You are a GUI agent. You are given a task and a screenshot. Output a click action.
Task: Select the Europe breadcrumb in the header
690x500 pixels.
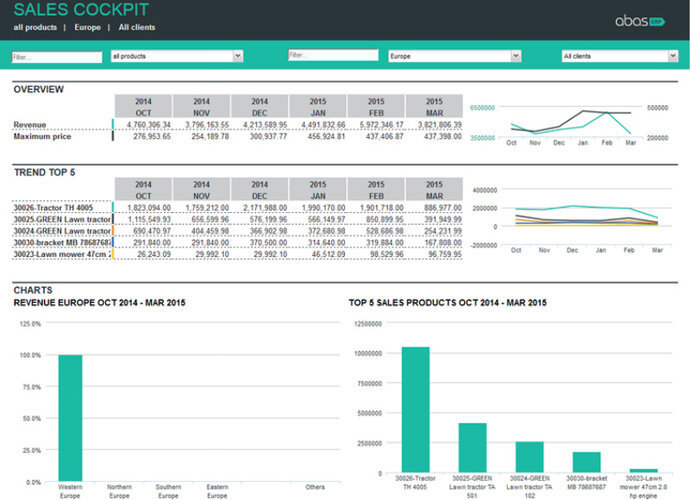coord(87,27)
